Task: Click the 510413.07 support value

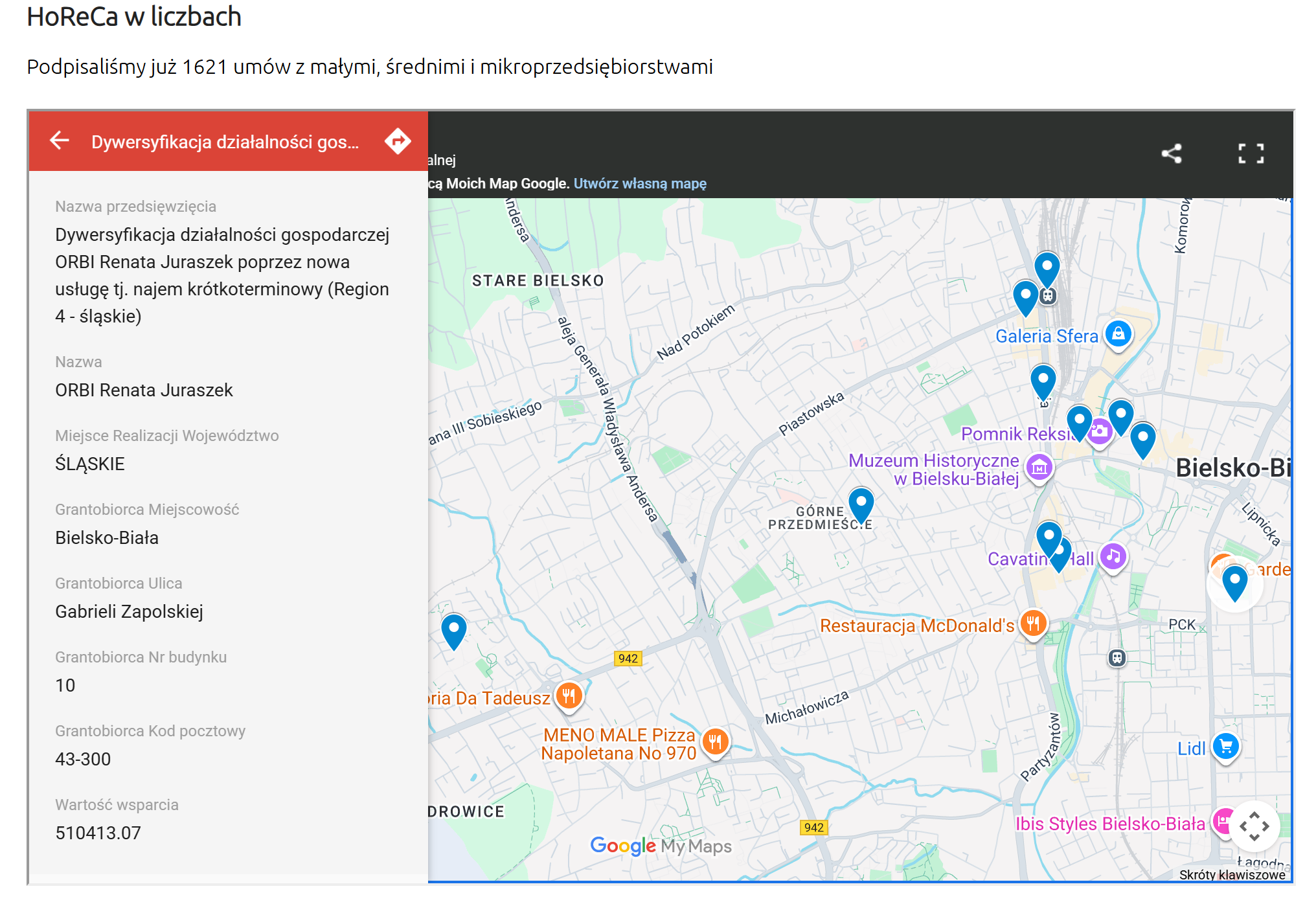Action: 98,833
